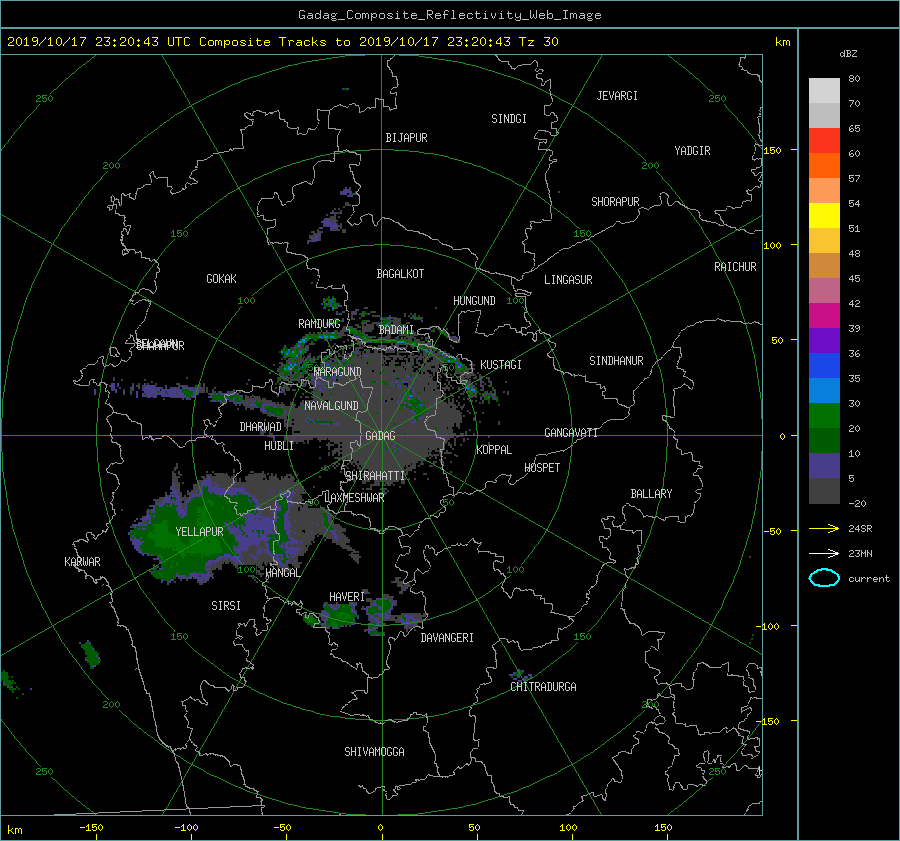900x841 pixels.
Task: Click the cyan current ellipse legend icon
Action: pos(824,578)
